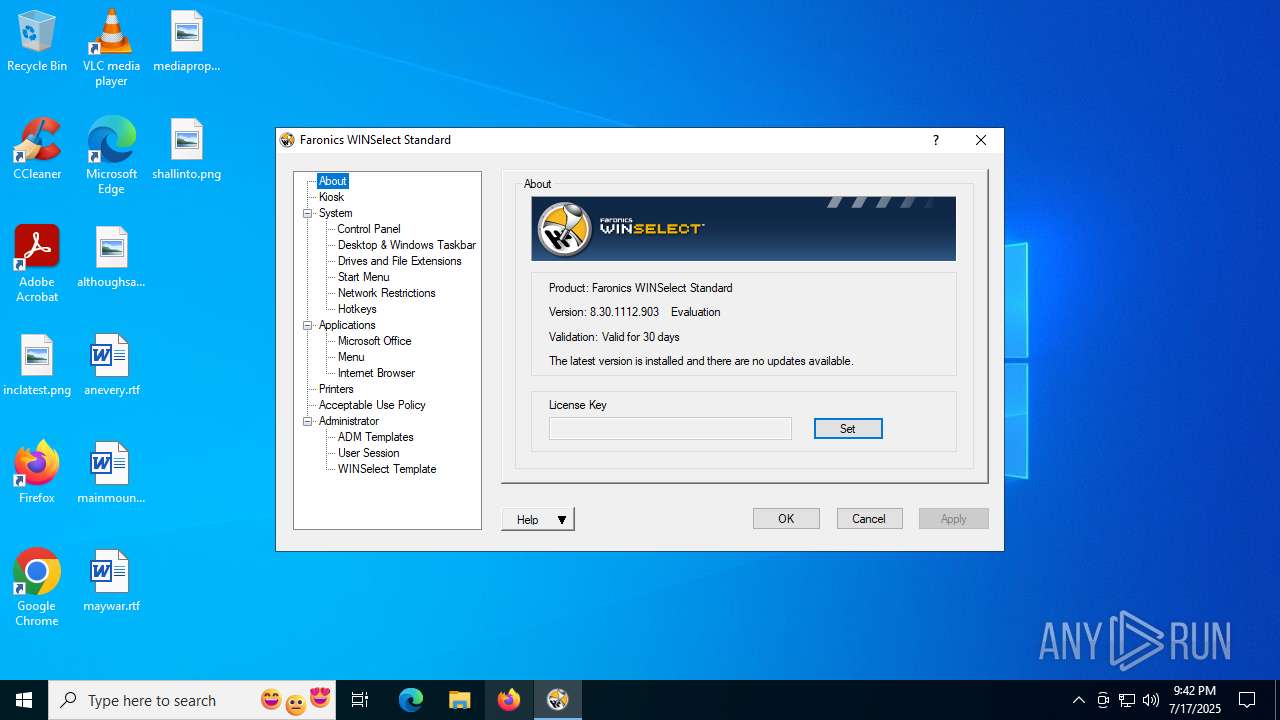
Task: Open the Google Chrome desktop shortcut
Action: pyautogui.click(x=37, y=588)
